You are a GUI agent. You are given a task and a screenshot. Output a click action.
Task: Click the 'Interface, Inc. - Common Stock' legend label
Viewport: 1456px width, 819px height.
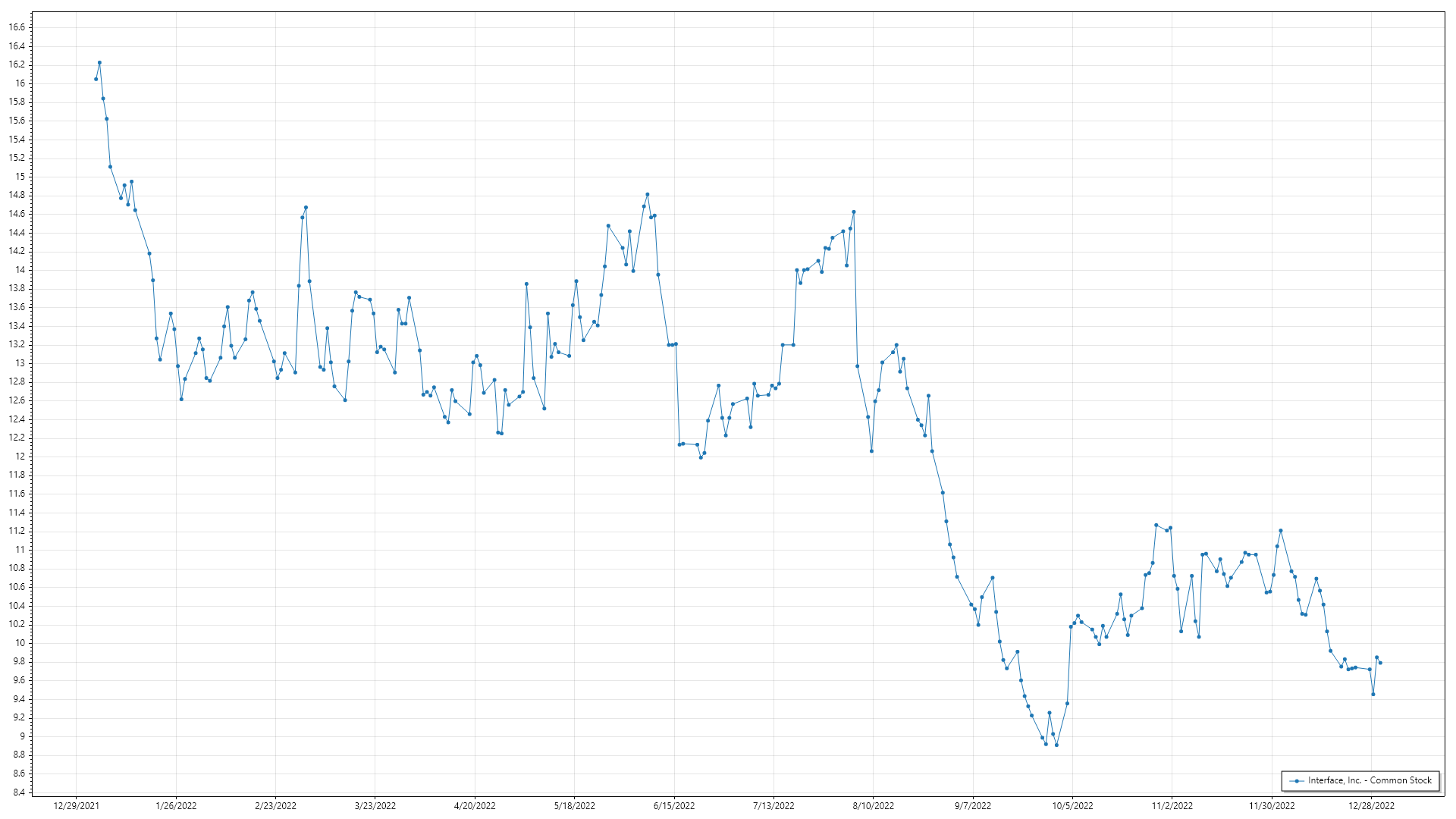(x=1370, y=780)
